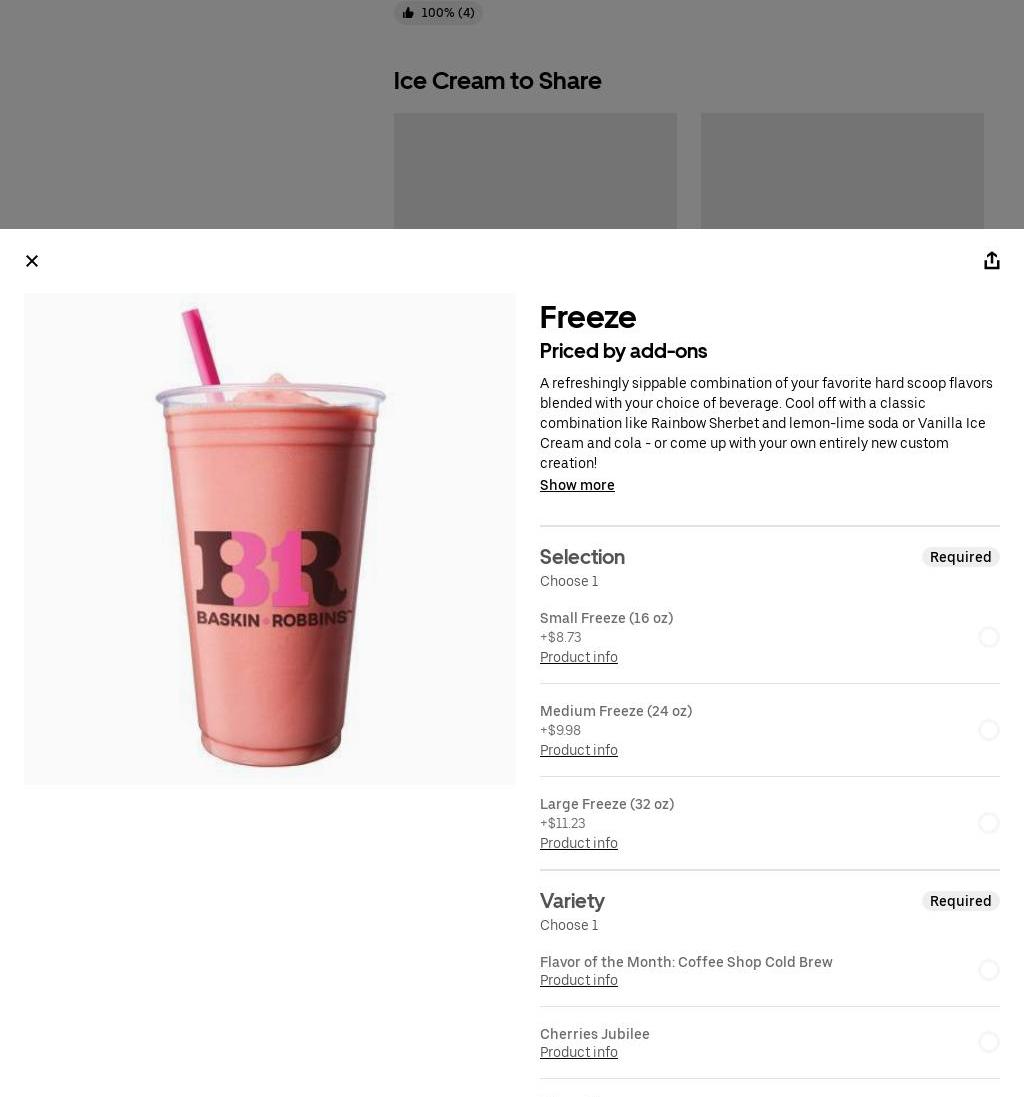This screenshot has width=1024, height=1097.
Task: Open Product info for Large Freeze
Action: (578, 844)
